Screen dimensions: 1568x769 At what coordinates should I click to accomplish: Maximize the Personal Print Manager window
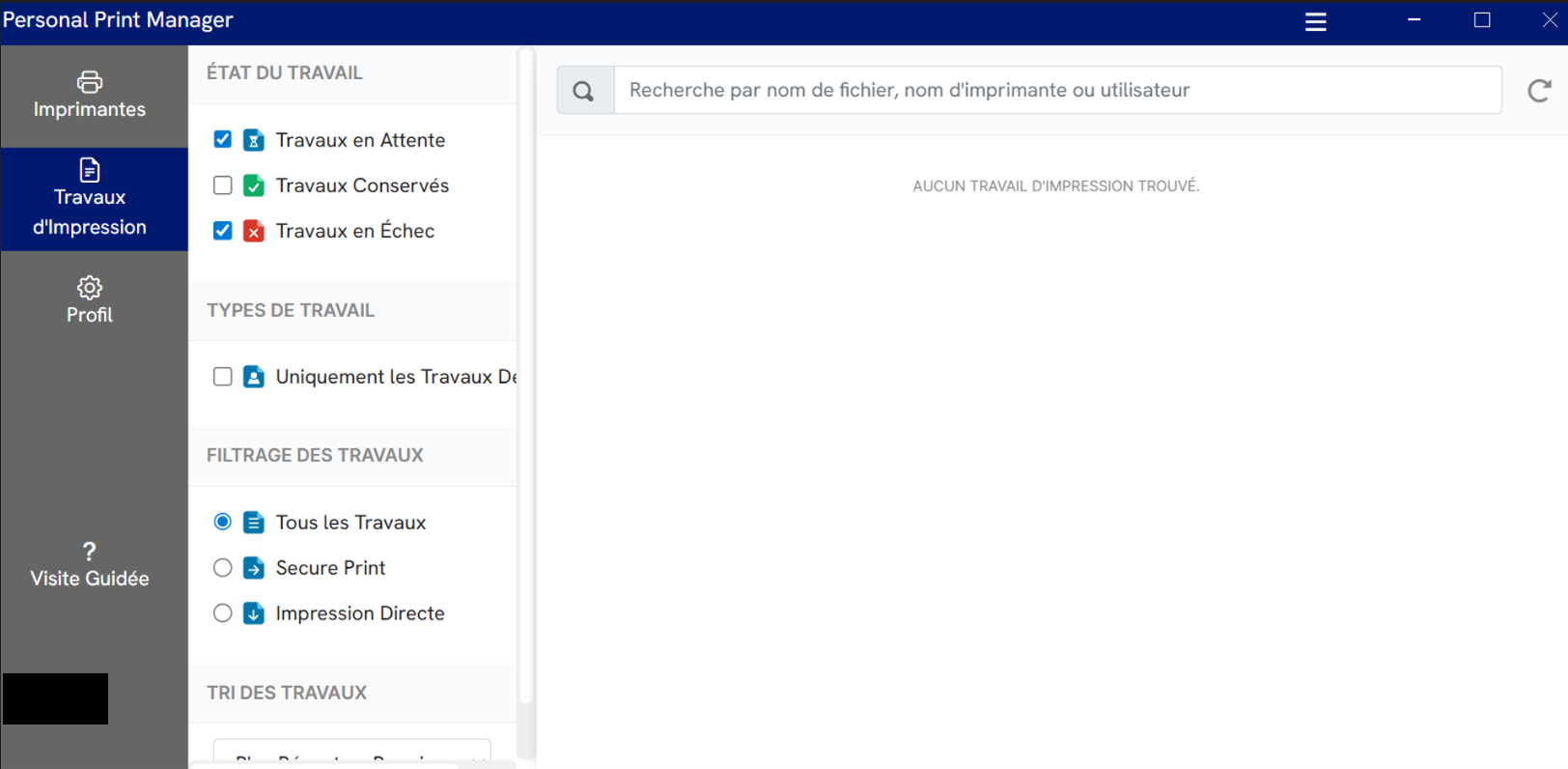pos(1482,20)
